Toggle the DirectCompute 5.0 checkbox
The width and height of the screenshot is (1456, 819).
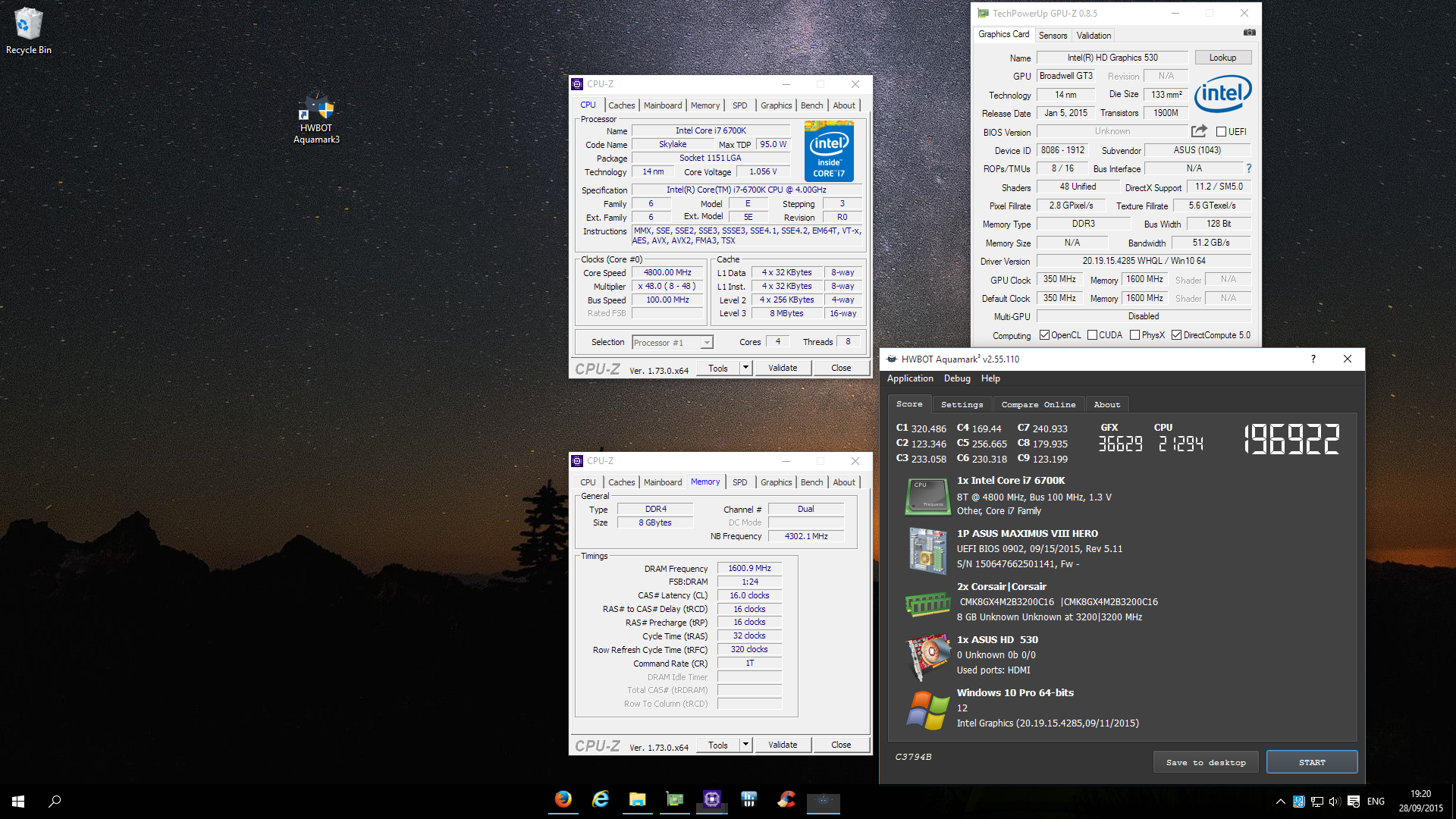coord(1176,335)
